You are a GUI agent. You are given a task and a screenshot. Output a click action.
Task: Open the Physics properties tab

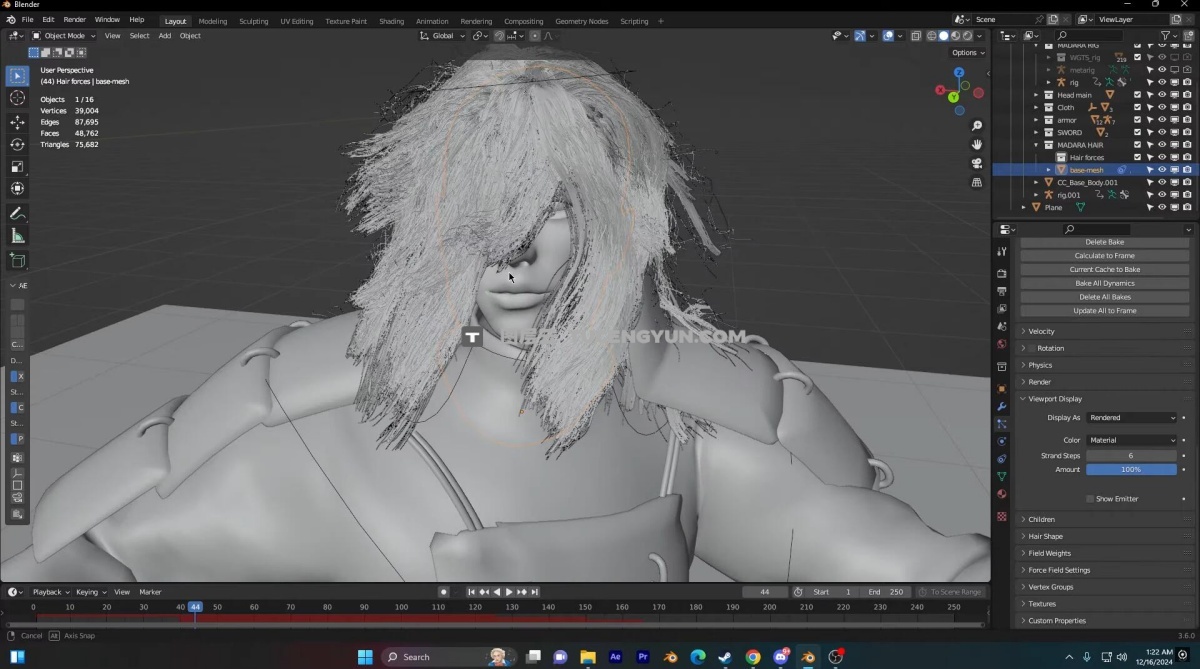pyautogui.click(x=1001, y=441)
